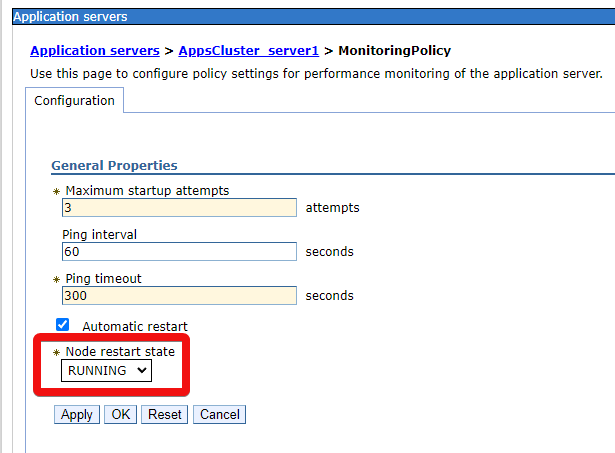Go to the AppsCluster_server1 breadcrumb link
This screenshot has width=615, height=453.
point(249,51)
